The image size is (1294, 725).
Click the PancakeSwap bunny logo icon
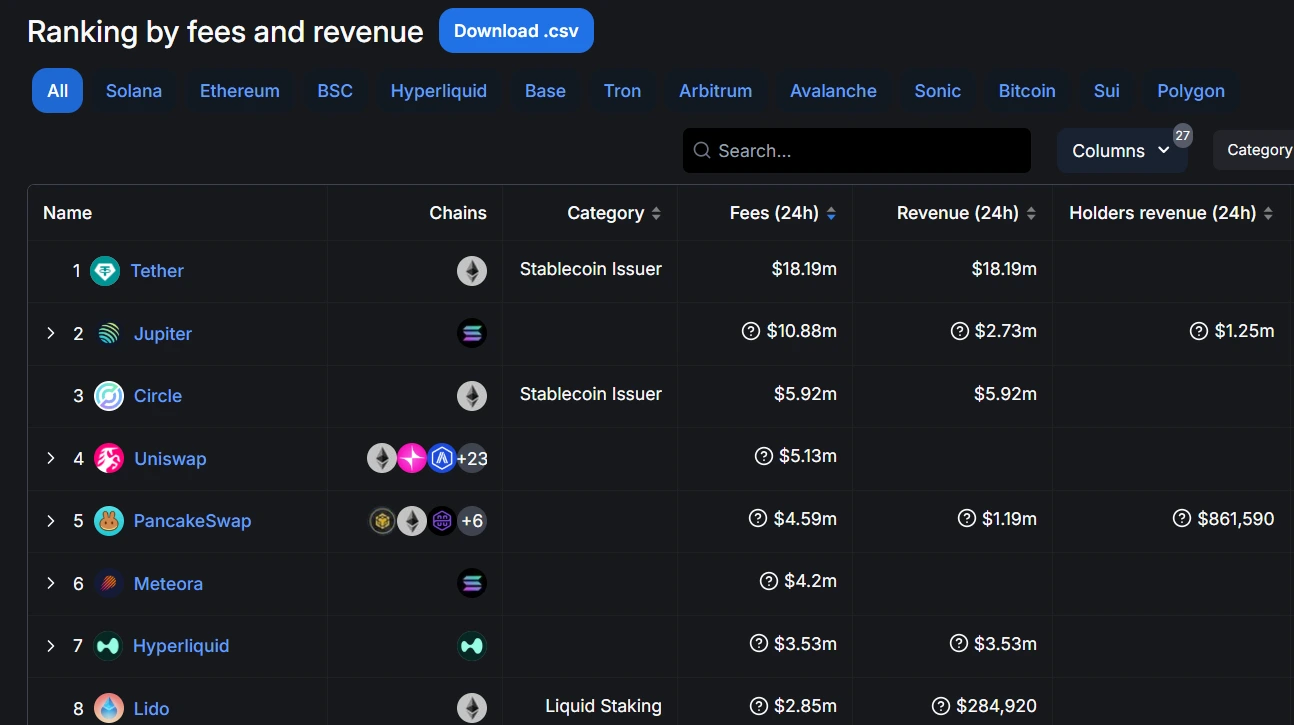point(109,521)
